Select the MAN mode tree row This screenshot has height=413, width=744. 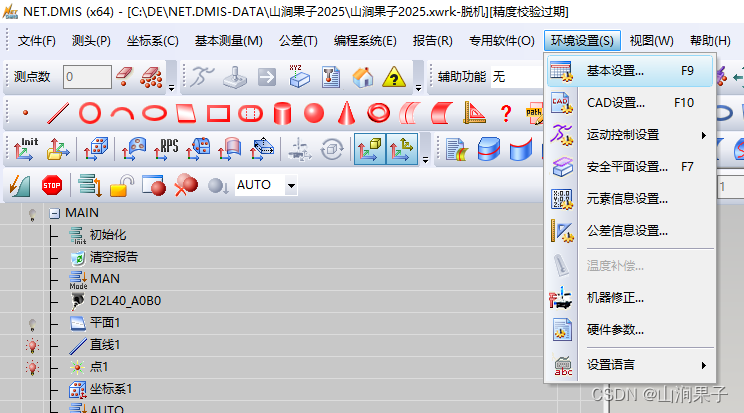coord(104,279)
